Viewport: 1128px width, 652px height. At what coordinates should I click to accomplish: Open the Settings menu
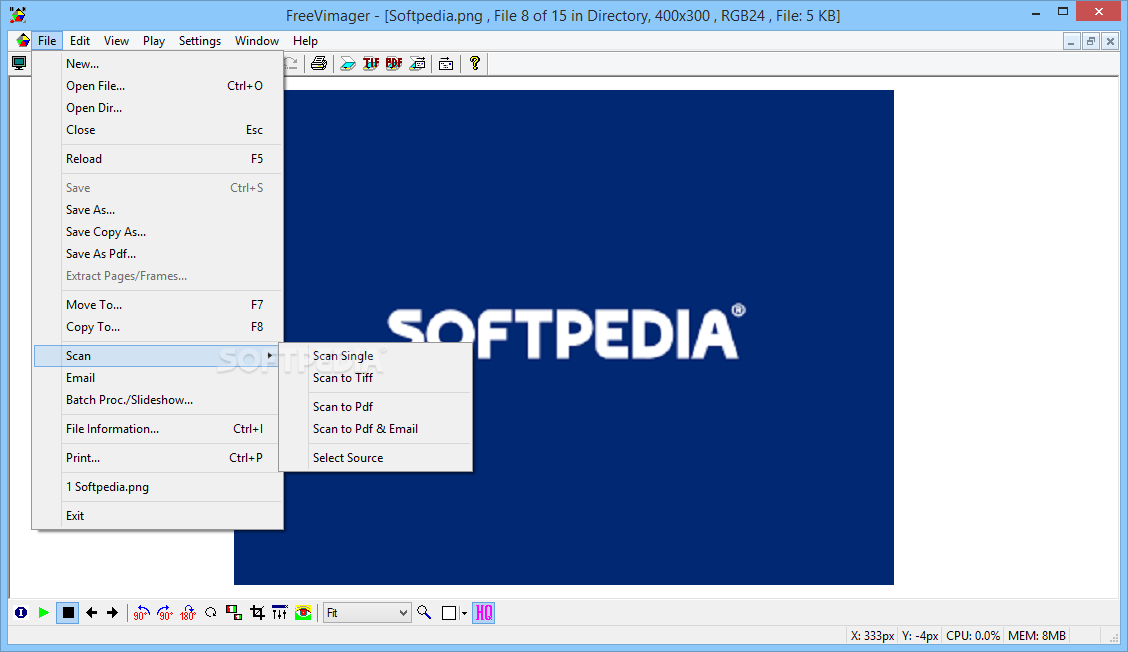(x=200, y=41)
